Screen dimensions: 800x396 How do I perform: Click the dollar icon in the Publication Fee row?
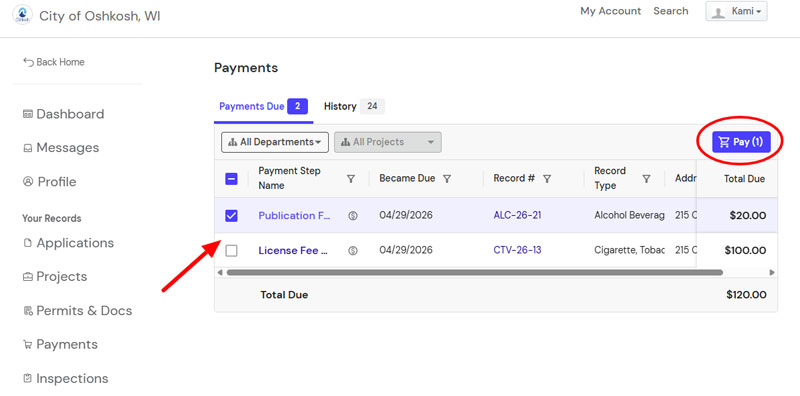353,216
